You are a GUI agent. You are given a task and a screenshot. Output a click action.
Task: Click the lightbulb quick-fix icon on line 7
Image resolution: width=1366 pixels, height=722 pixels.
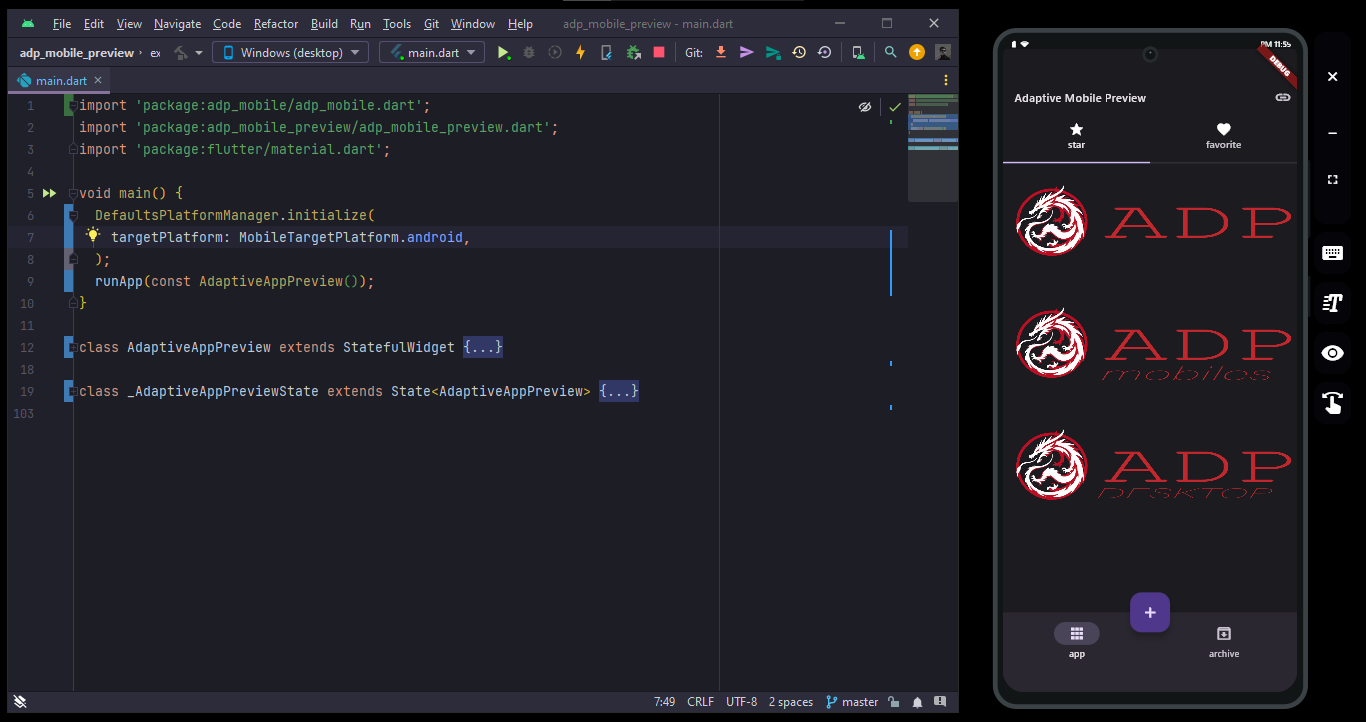(93, 236)
